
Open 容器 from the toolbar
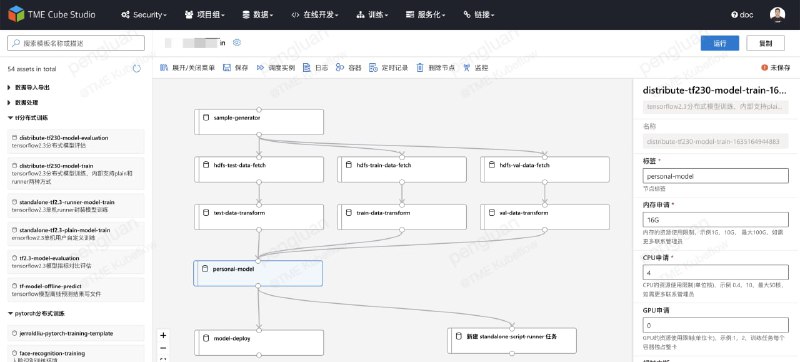tap(348, 68)
